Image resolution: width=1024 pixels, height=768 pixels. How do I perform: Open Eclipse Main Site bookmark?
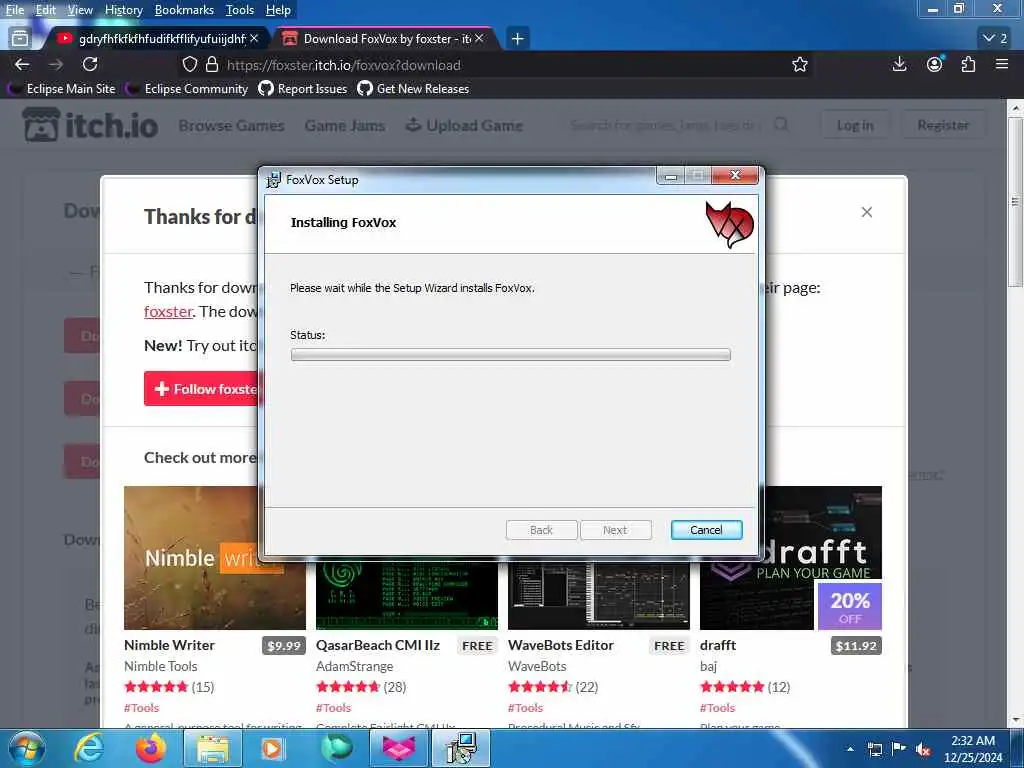[x=63, y=89]
